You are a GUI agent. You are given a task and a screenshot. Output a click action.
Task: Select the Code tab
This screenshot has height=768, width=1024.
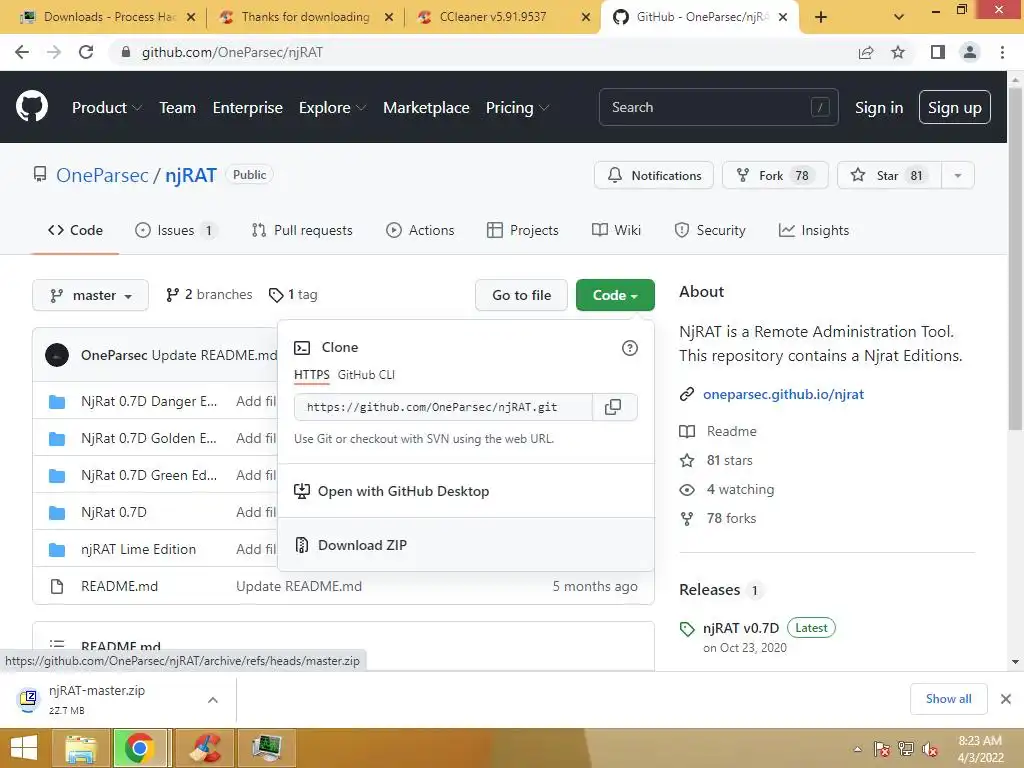75,230
